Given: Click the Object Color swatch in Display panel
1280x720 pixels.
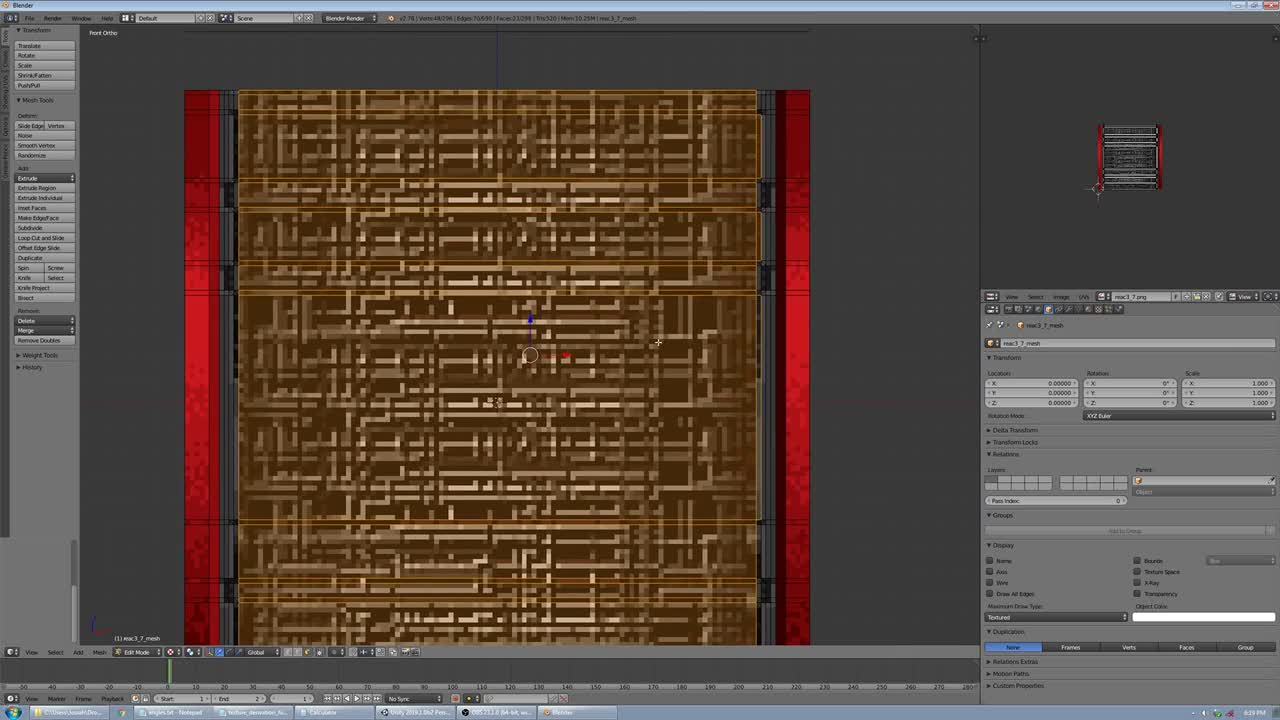Looking at the screenshot, I should pos(1204,617).
